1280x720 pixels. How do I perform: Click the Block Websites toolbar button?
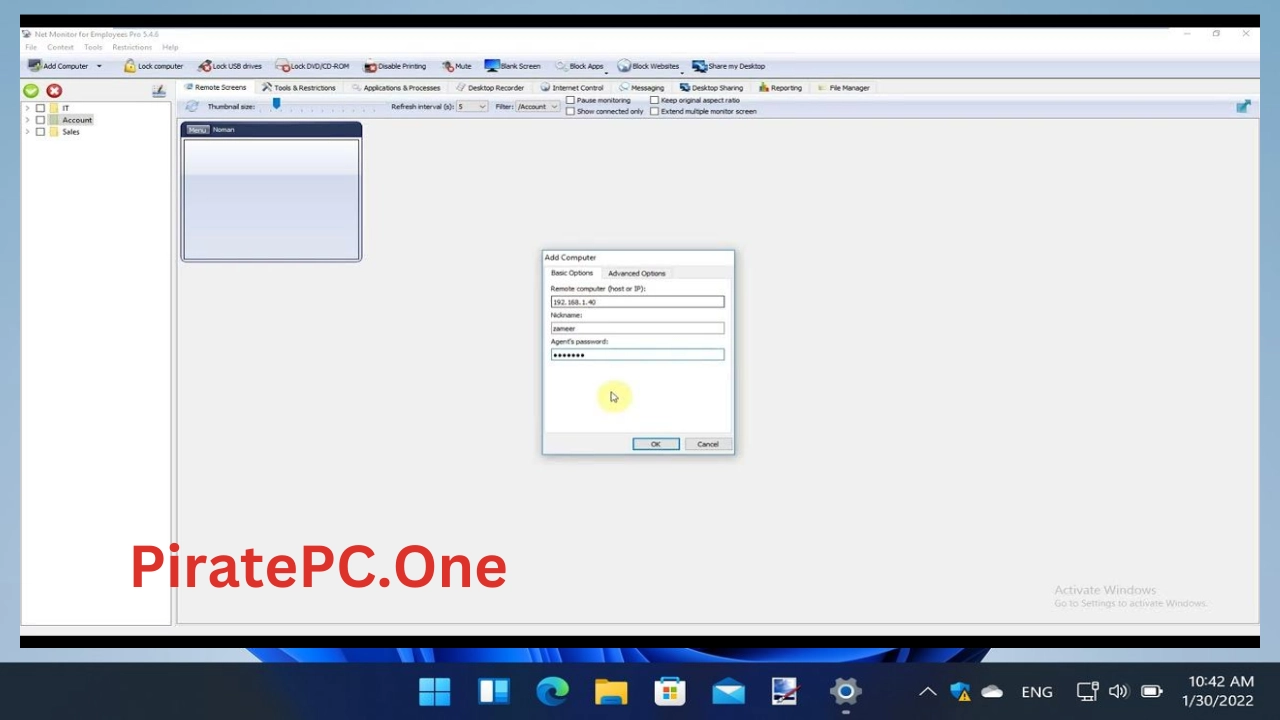click(648, 66)
